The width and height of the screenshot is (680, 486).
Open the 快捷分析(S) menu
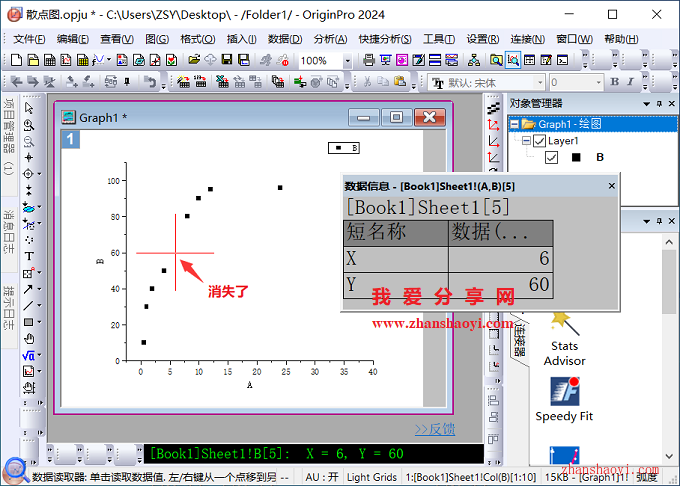[x=385, y=39]
